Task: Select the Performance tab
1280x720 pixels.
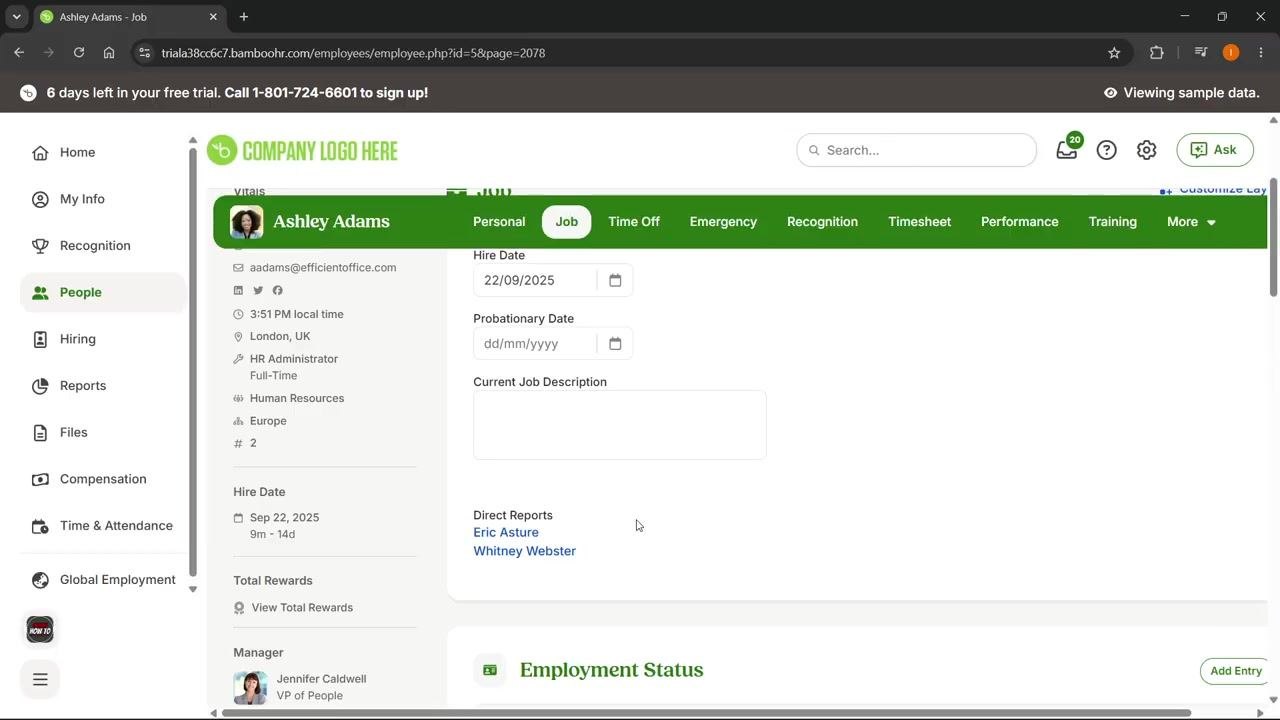Action: pos(1019,222)
